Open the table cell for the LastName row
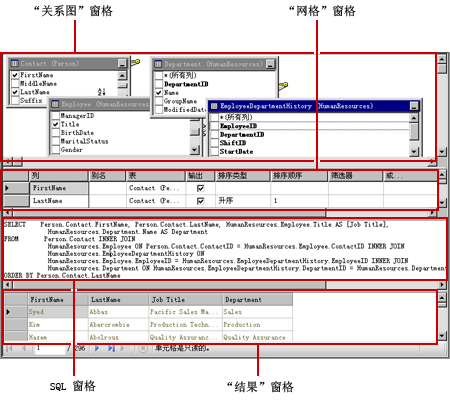Image resolution: width=450 pixels, height=402 pixels. click(x=156, y=201)
